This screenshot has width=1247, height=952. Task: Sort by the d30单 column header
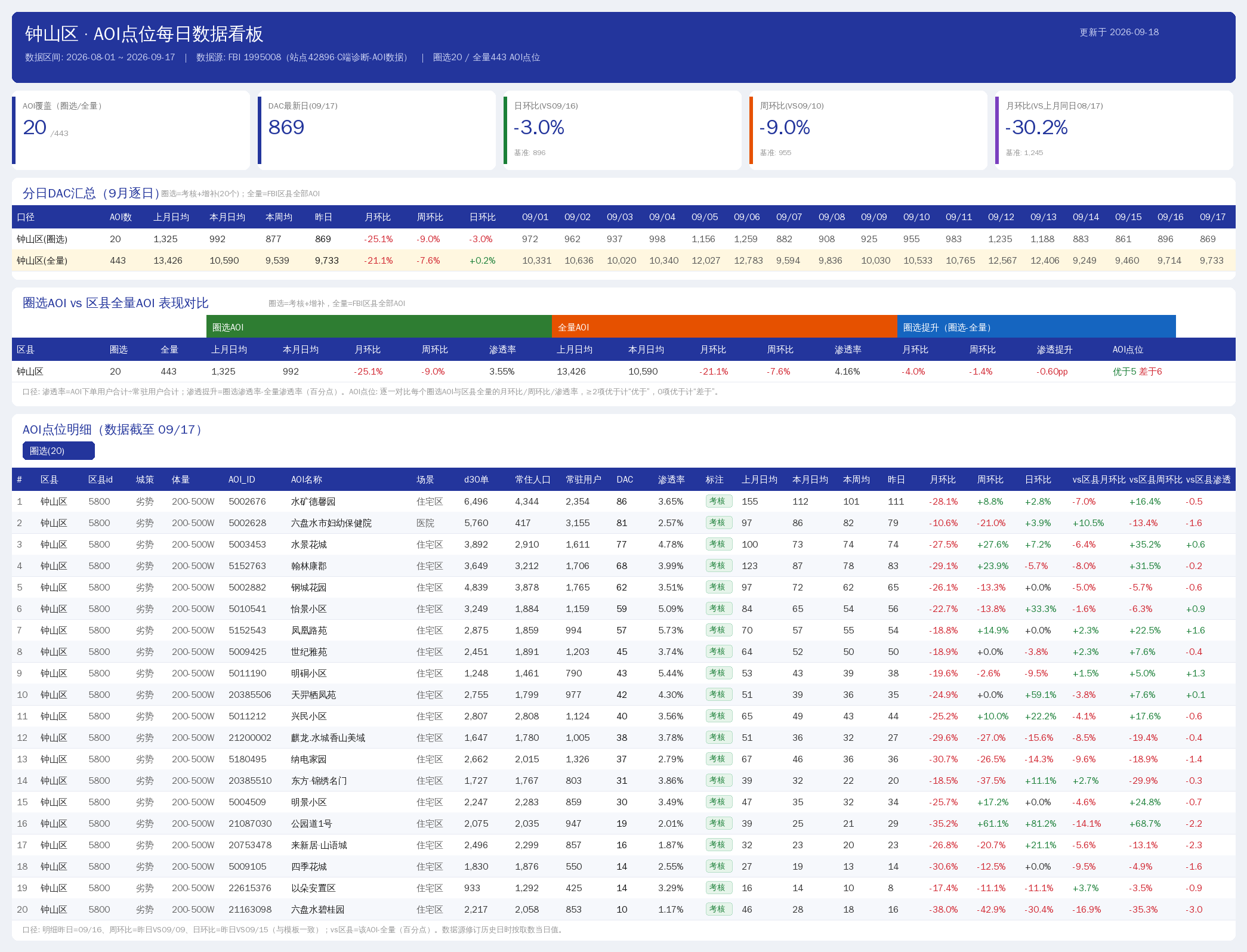[x=476, y=480]
